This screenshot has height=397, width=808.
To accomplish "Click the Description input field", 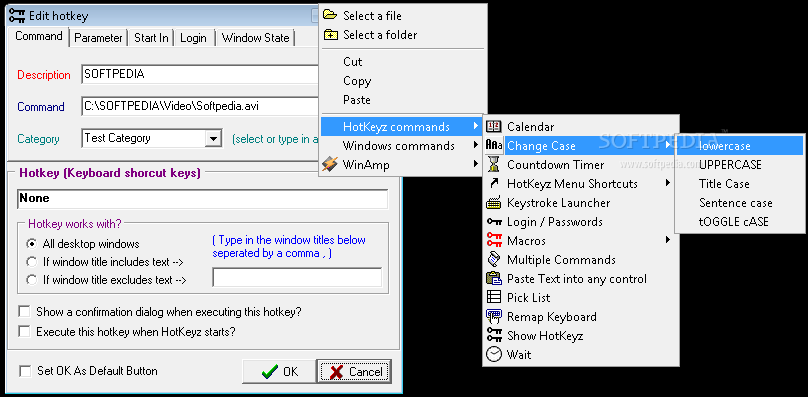I will [x=200, y=74].
